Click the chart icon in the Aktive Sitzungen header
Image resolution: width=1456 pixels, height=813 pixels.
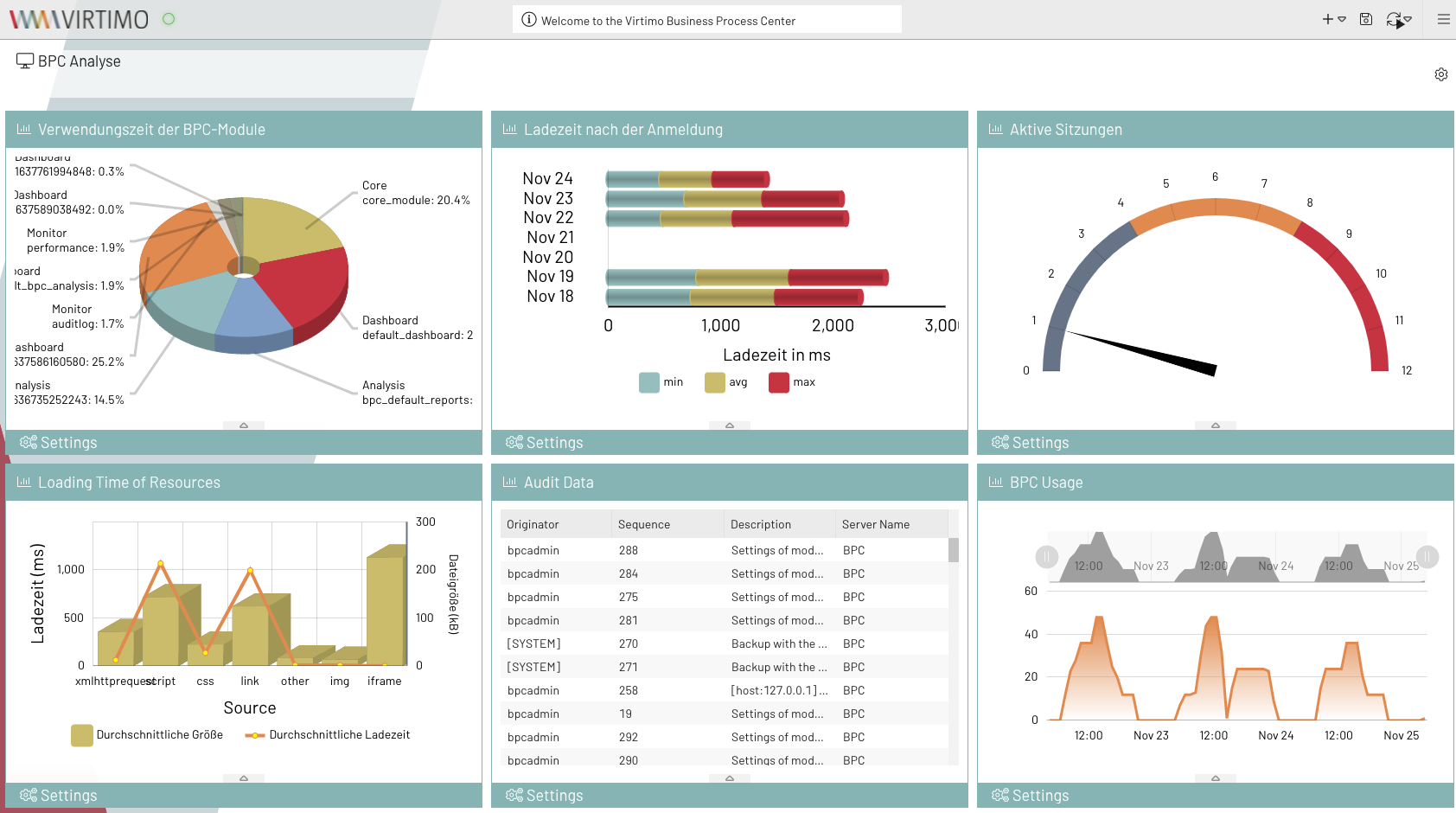[x=995, y=128]
